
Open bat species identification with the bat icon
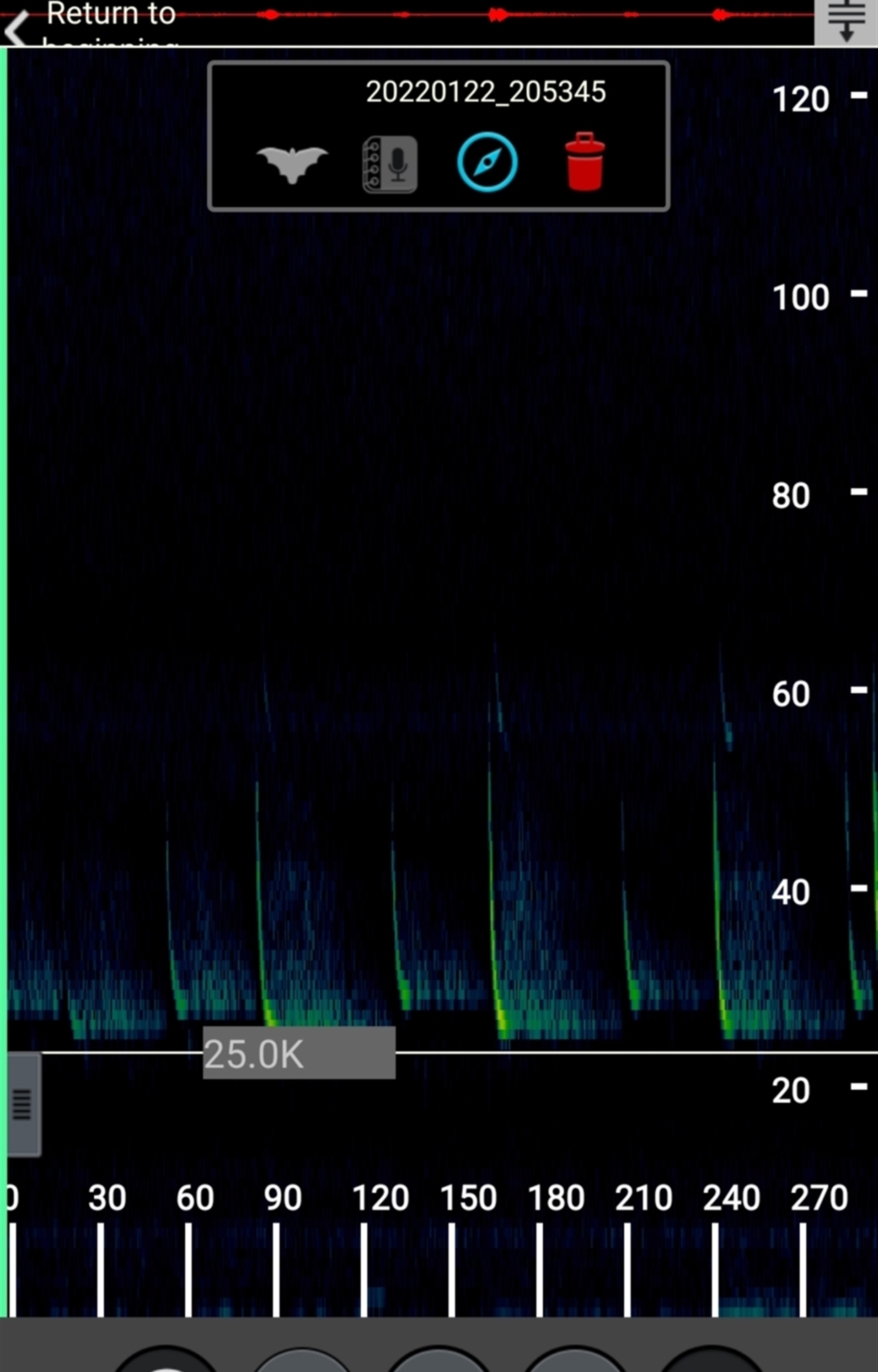tap(292, 164)
